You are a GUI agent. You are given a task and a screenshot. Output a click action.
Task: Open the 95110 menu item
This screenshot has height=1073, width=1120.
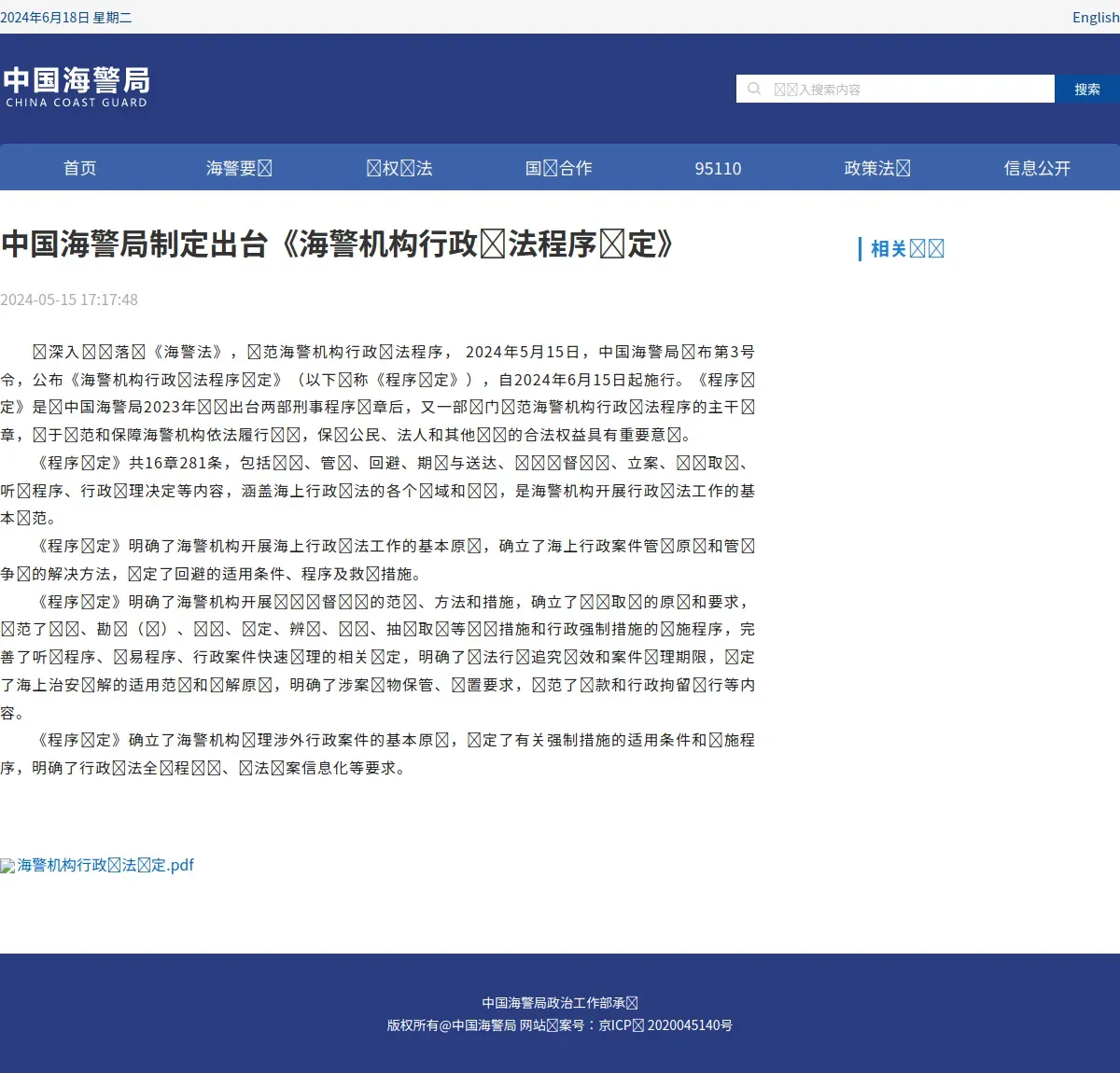click(x=718, y=168)
